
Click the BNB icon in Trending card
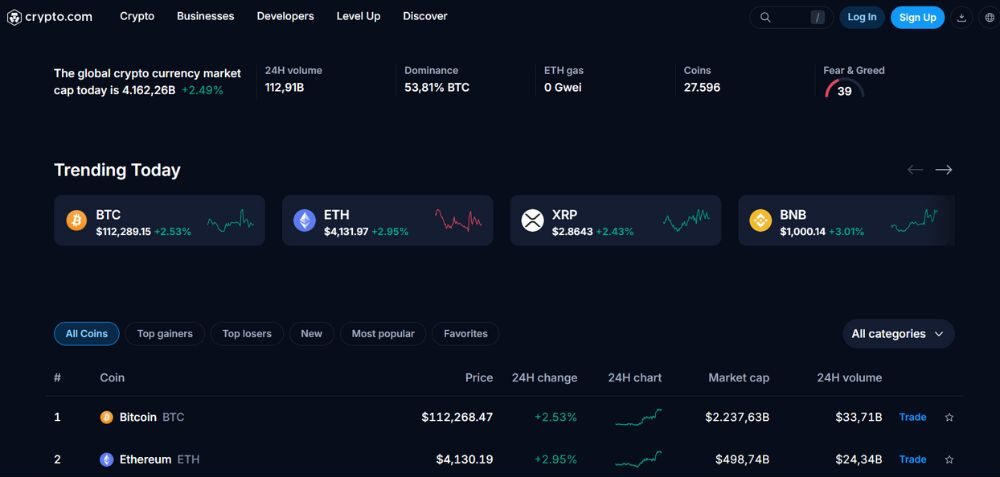click(761, 221)
